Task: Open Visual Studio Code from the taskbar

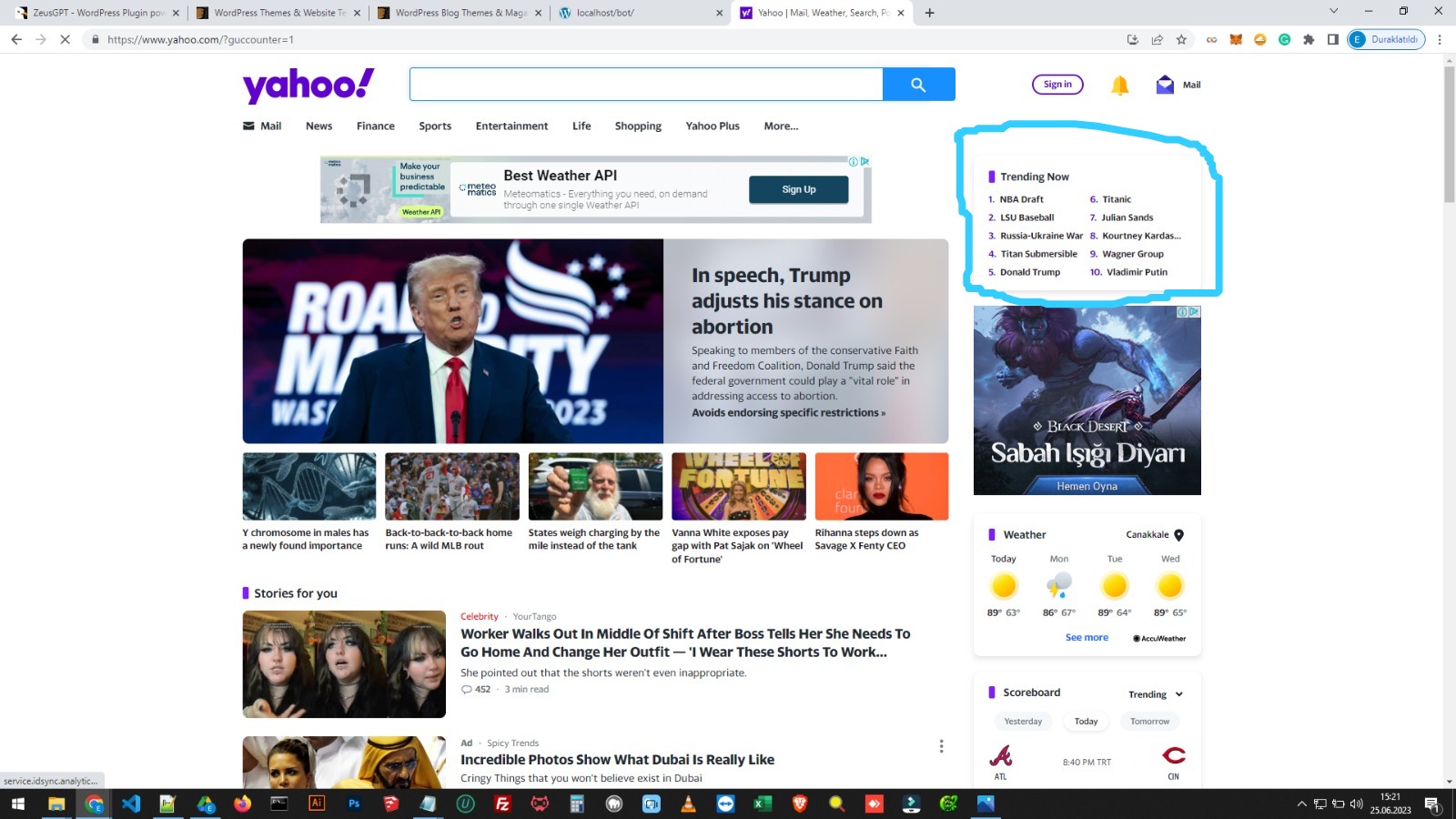Action: 131,804
